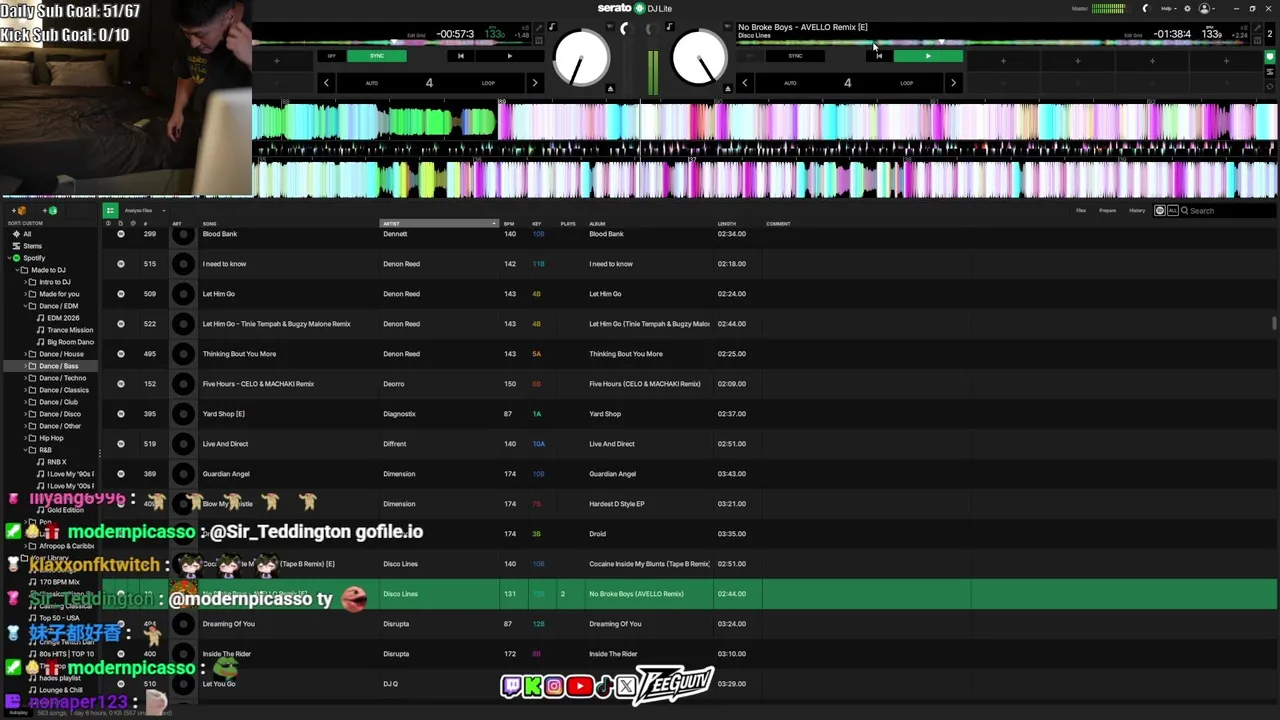Expand the Hip Hop folder
1280x720 pixels.
[25, 438]
